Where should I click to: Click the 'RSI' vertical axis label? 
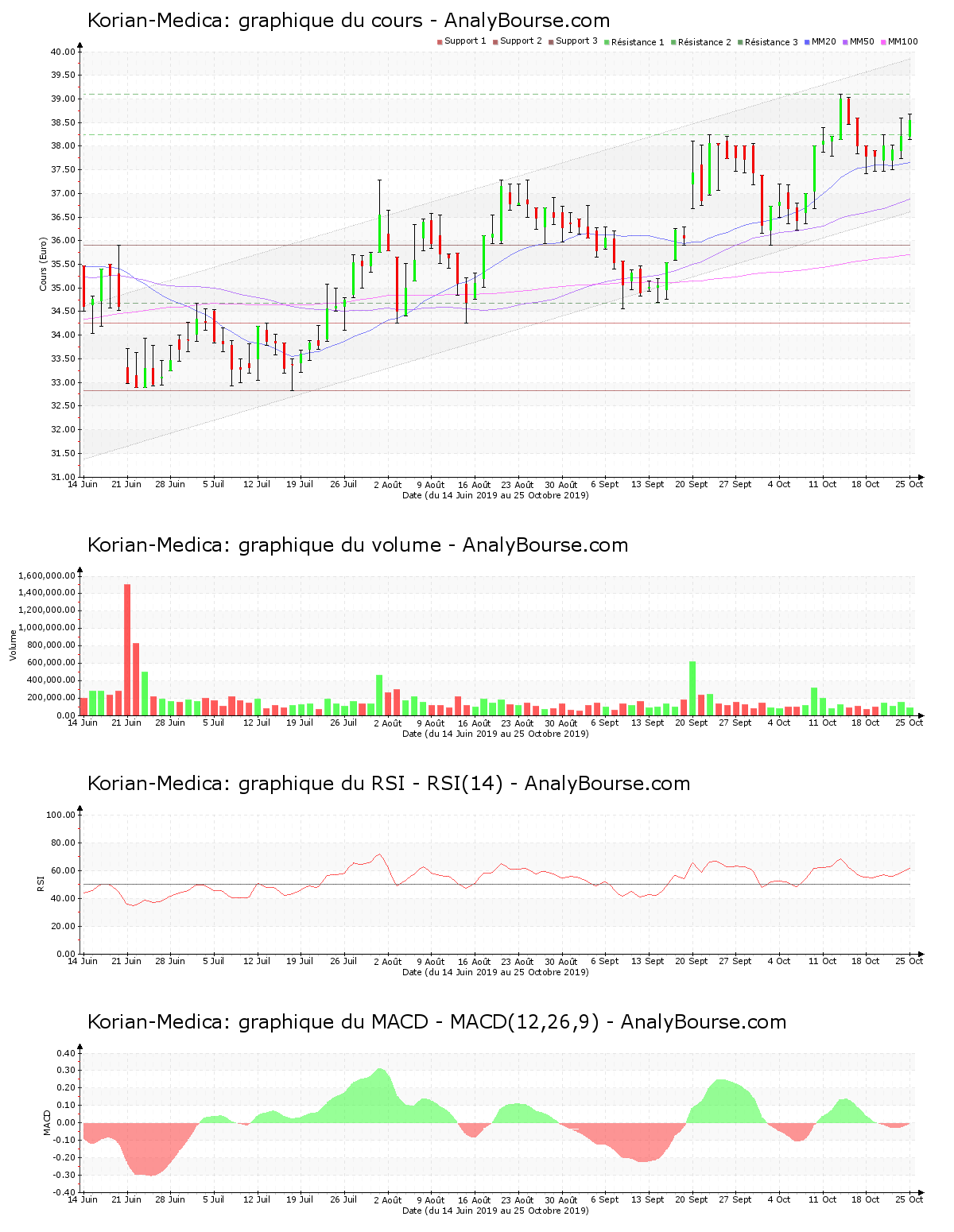[41, 883]
